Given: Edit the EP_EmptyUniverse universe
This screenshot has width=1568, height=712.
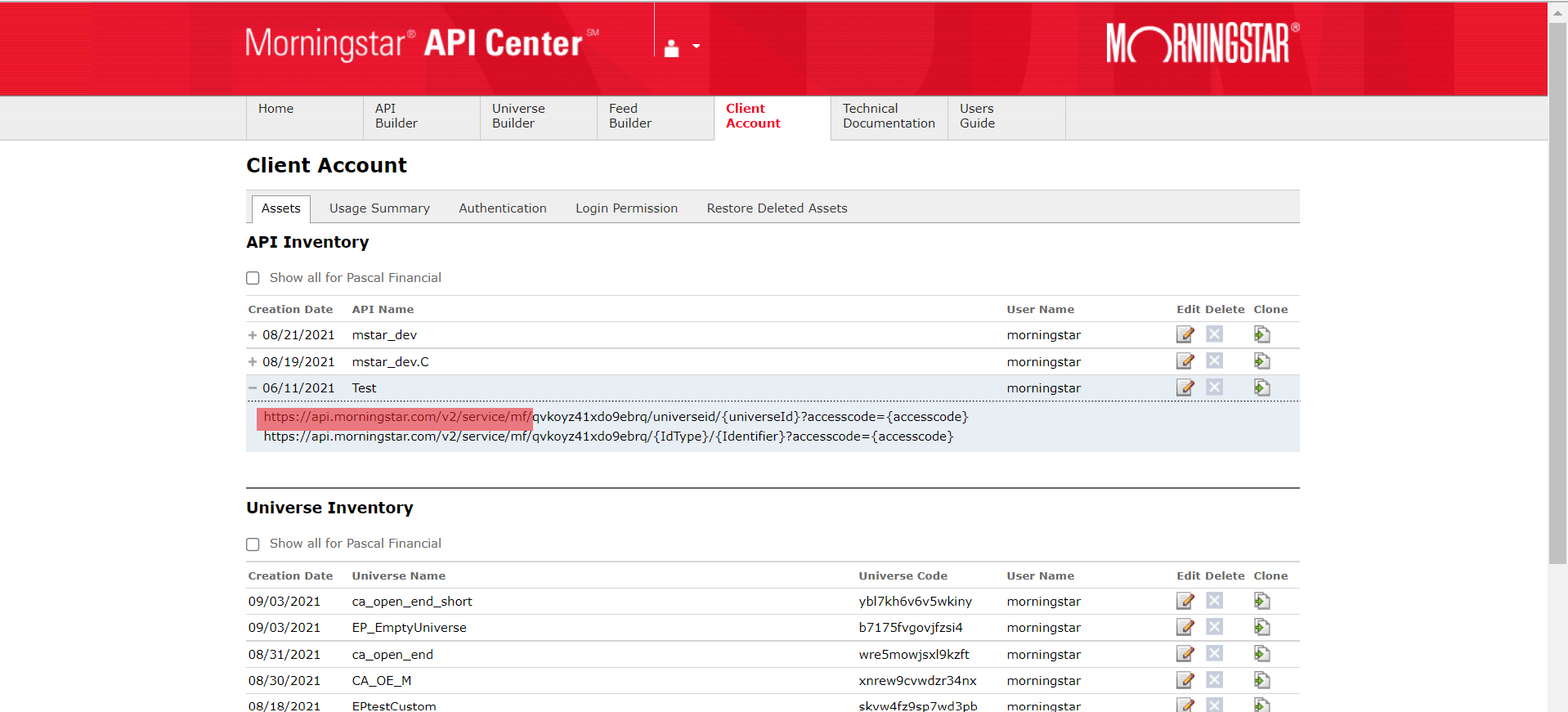Looking at the screenshot, I should [x=1185, y=627].
